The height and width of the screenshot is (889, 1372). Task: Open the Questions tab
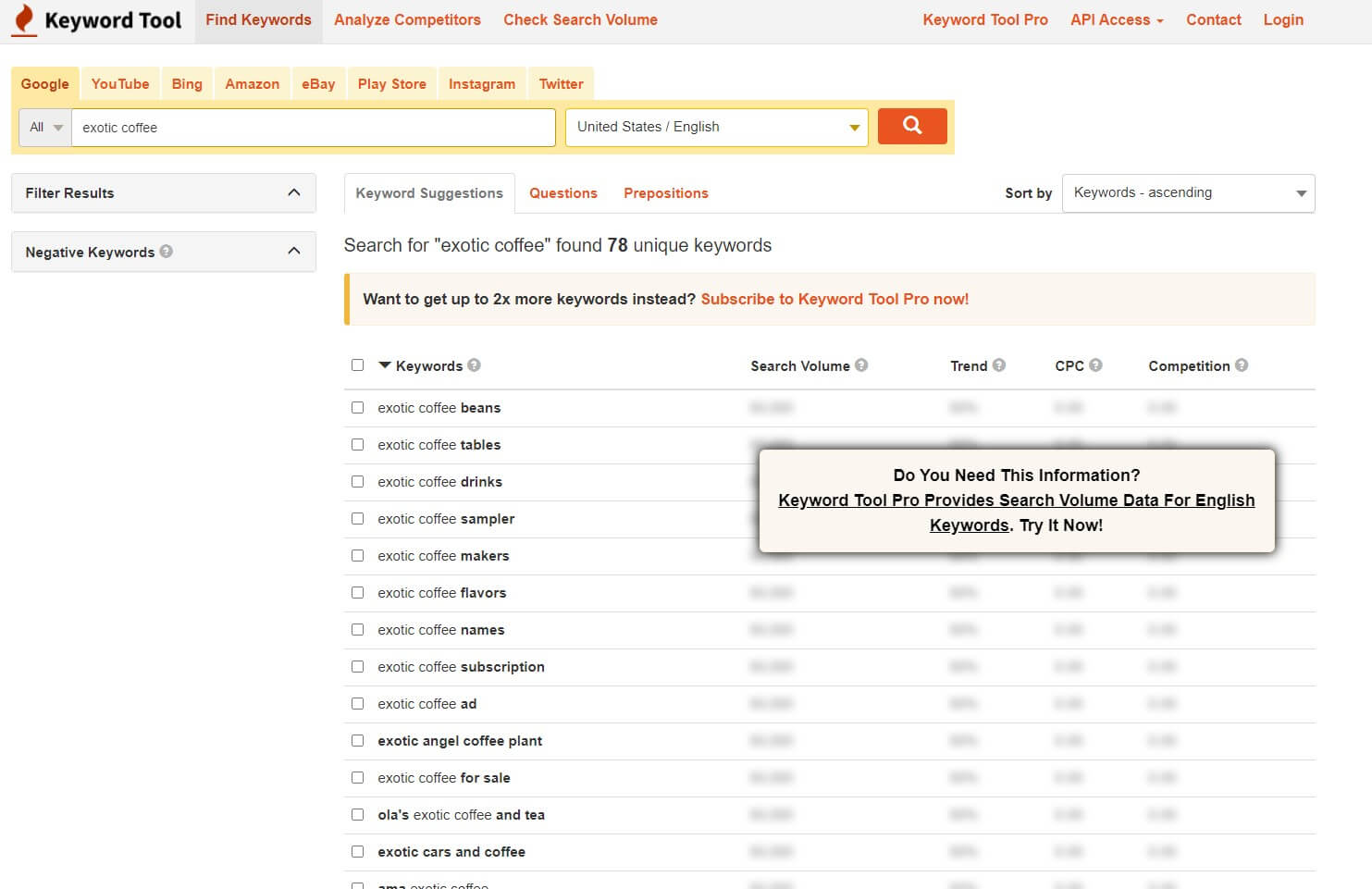coord(563,192)
